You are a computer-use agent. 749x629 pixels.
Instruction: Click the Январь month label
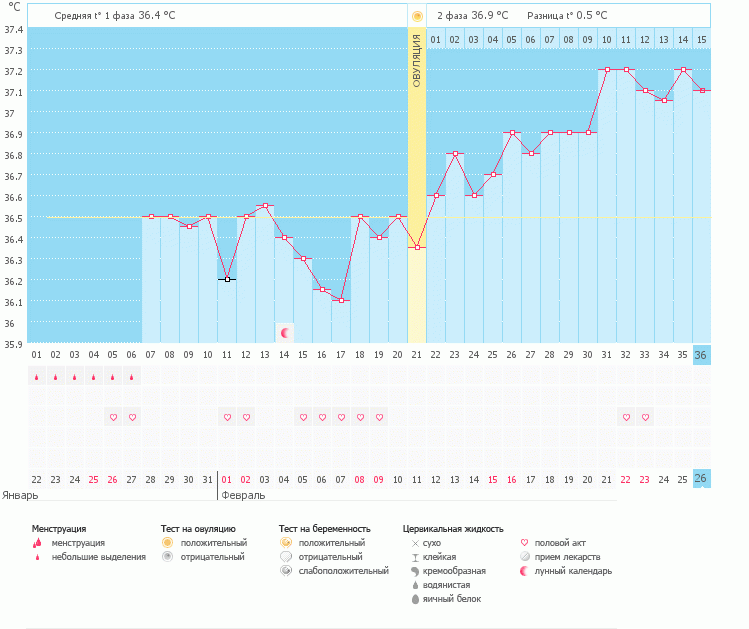point(20,495)
